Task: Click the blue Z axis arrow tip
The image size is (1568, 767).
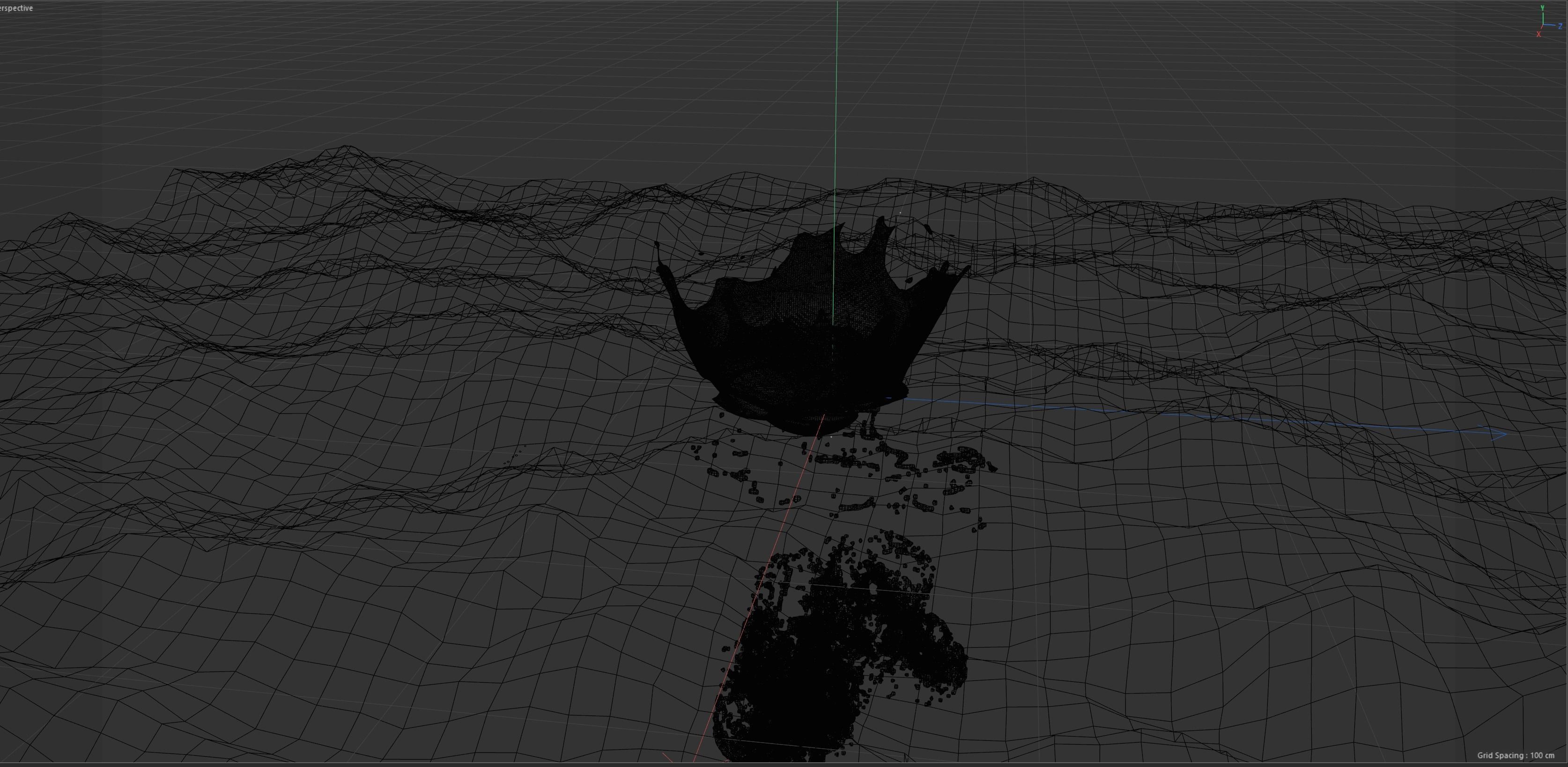Action: click(x=1499, y=434)
